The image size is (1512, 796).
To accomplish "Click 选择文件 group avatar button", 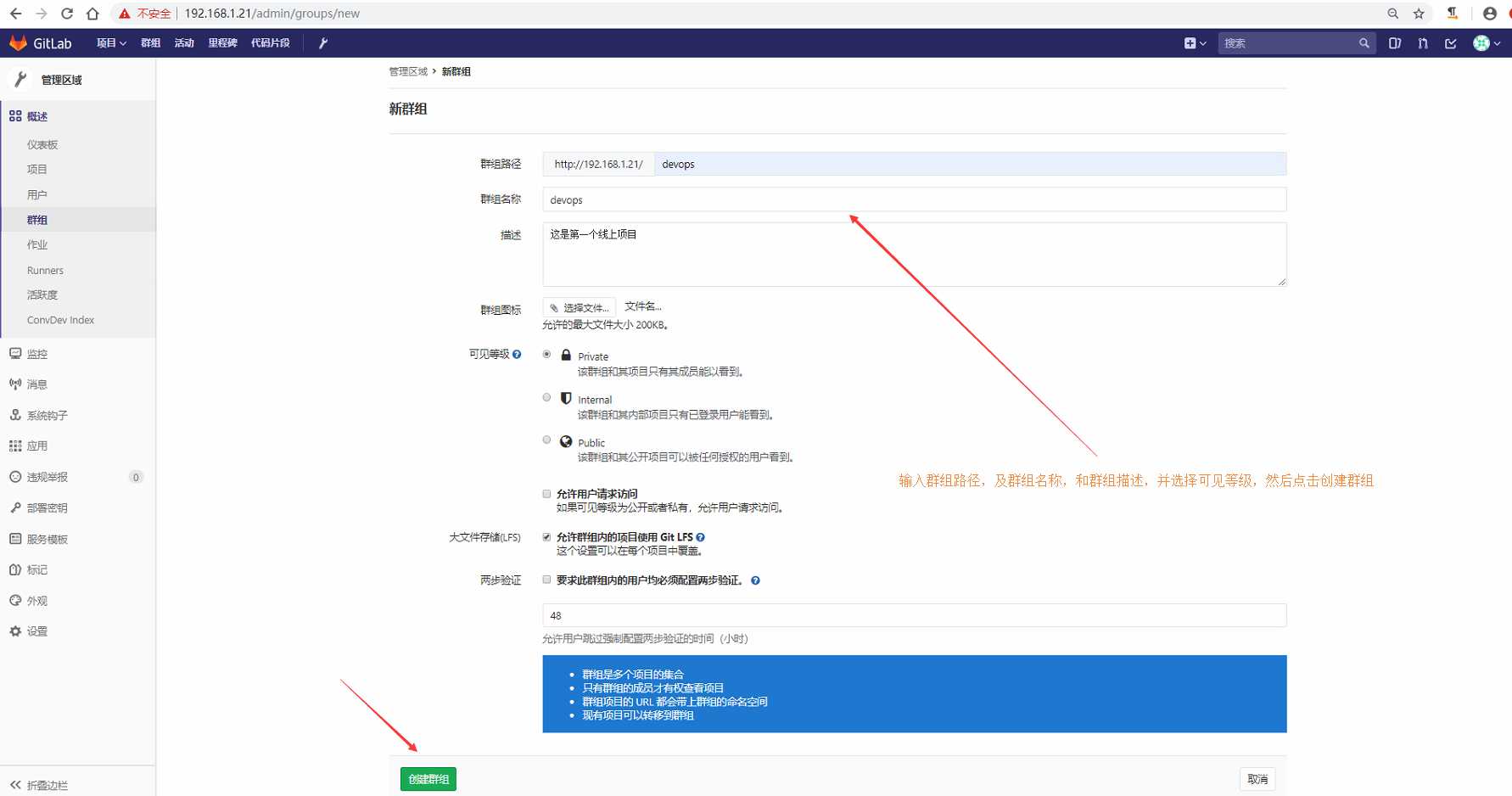I will pyautogui.click(x=580, y=307).
